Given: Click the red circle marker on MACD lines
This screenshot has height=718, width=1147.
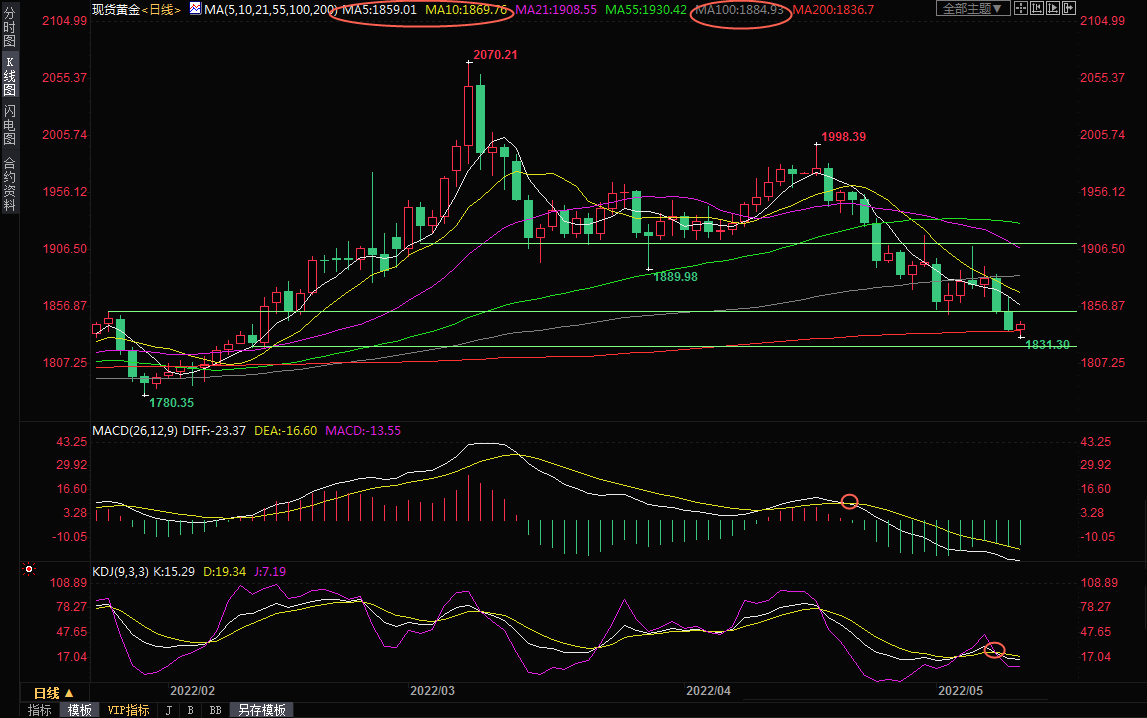Looking at the screenshot, I should [849, 501].
